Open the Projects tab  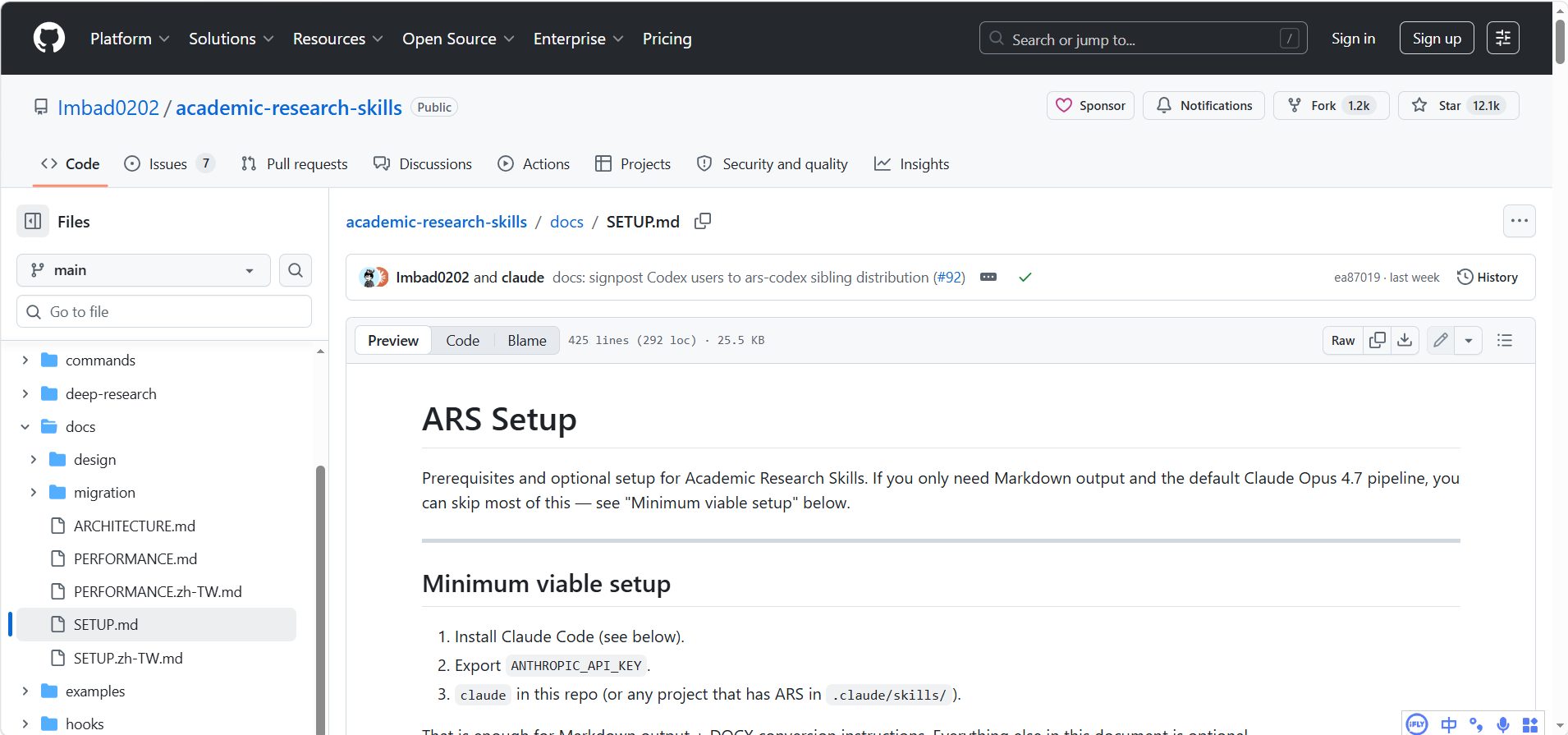[x=633, y=164]
